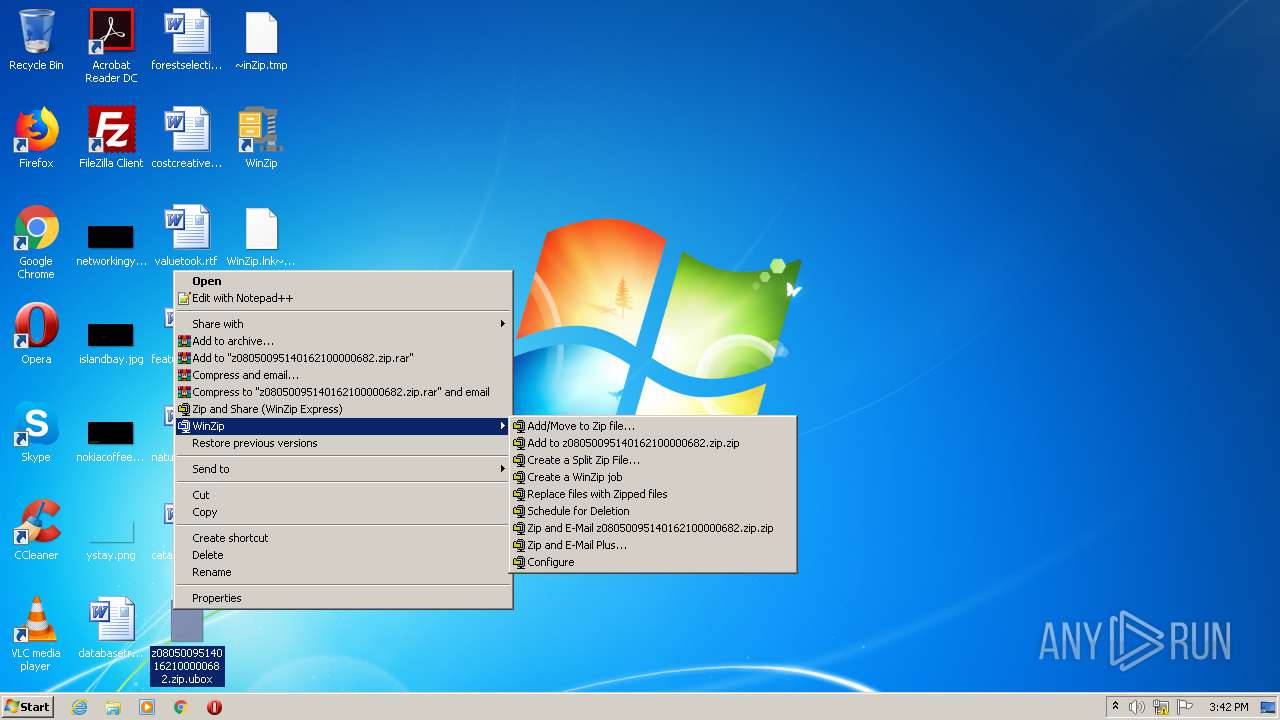Viewport: 1280px width, 720px height.
Task: Launch the WinZip desktop shortcut
Action: point(261,138)
